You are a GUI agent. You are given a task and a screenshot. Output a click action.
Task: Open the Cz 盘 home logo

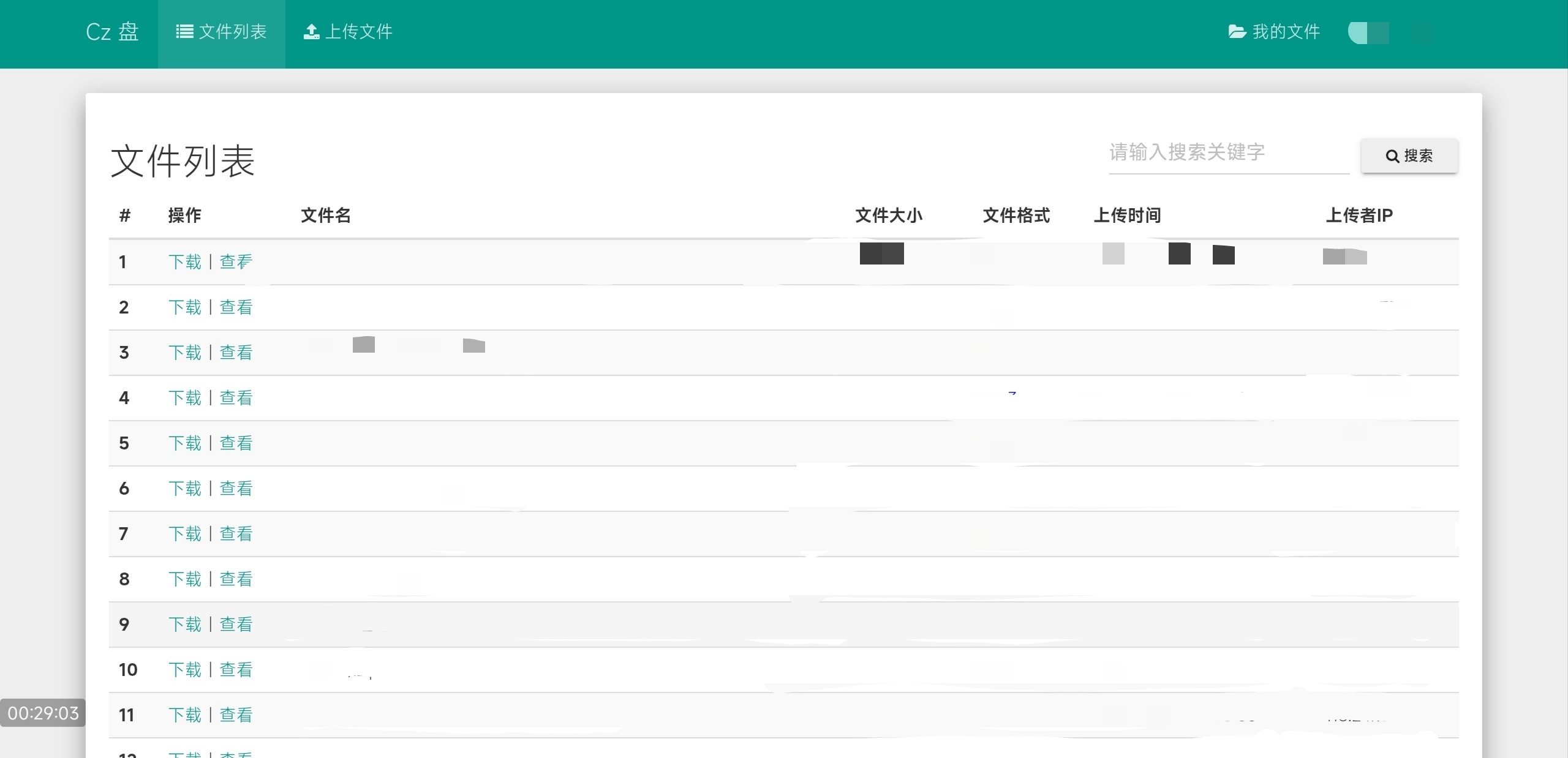coord(112,32)
